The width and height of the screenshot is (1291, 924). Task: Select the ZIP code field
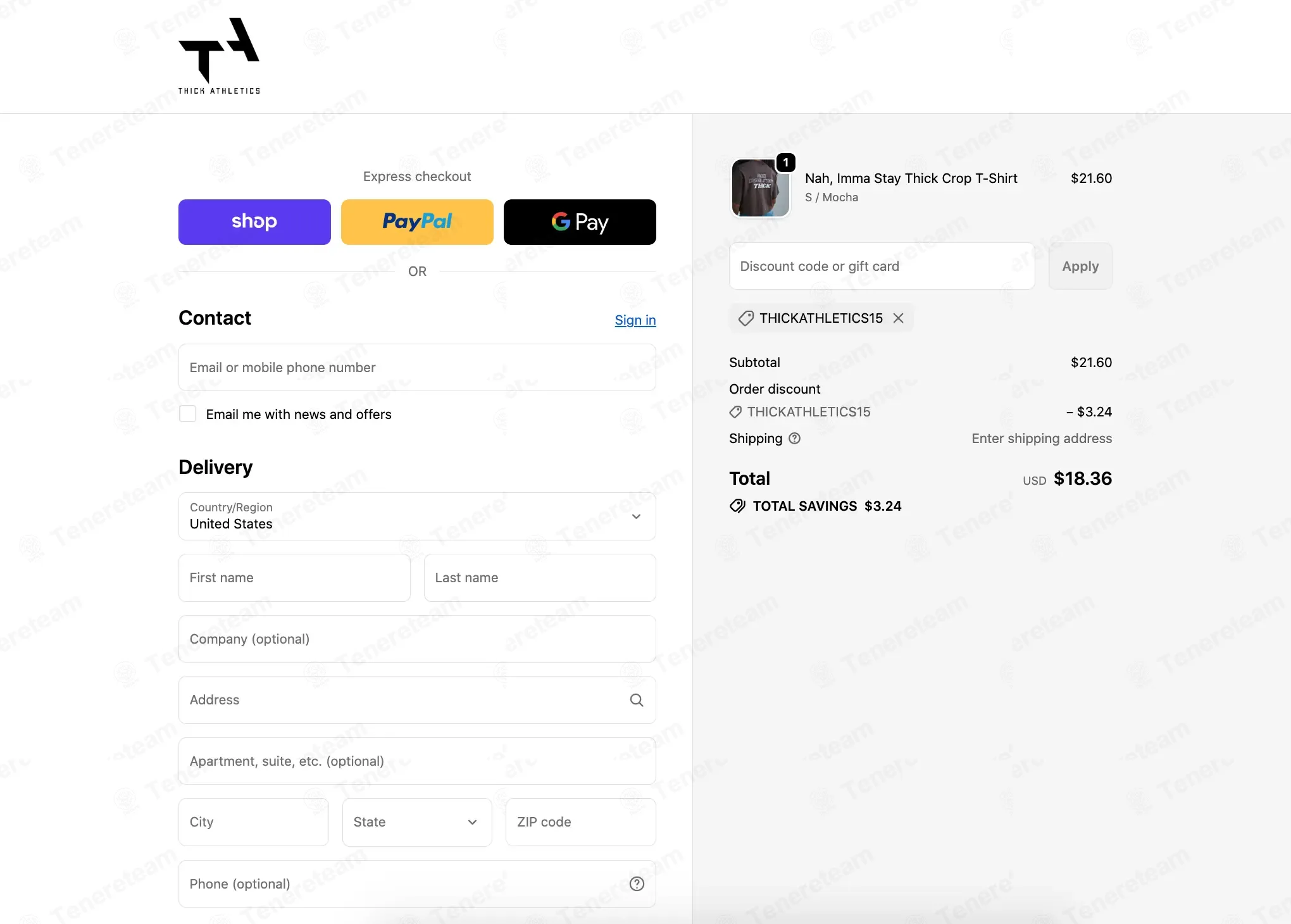580,822
